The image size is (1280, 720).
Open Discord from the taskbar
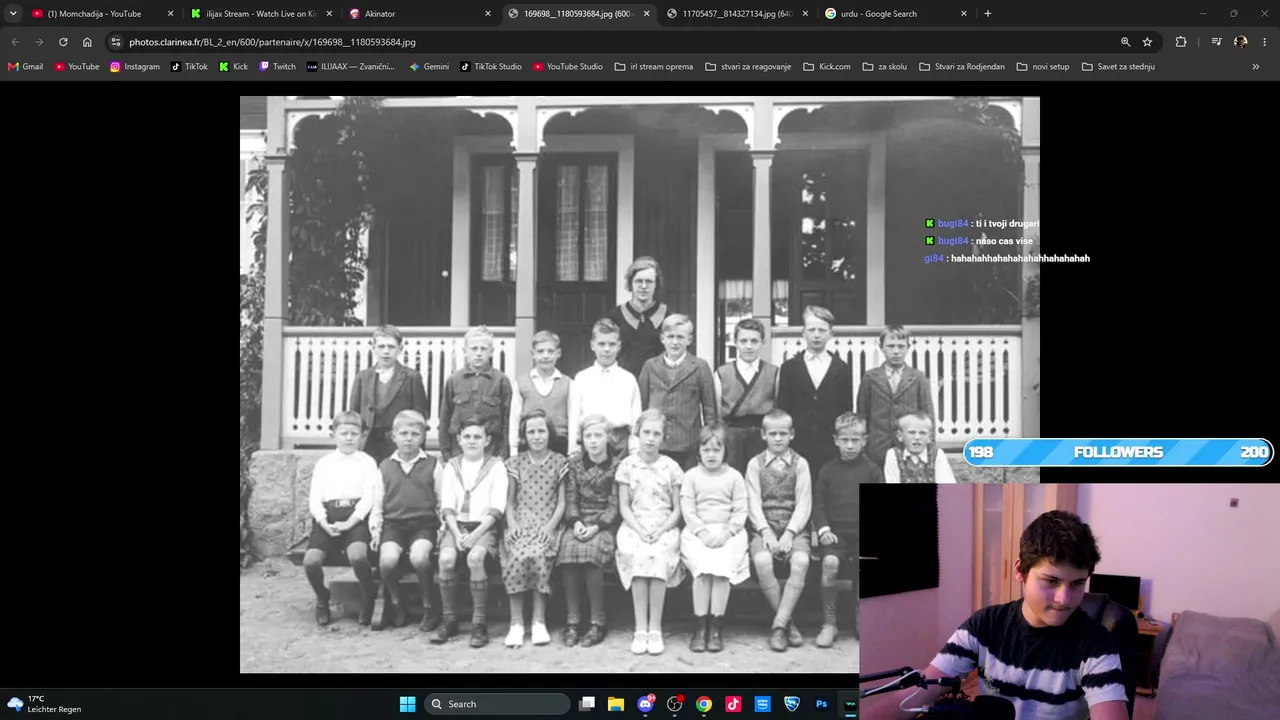[645, 704]
